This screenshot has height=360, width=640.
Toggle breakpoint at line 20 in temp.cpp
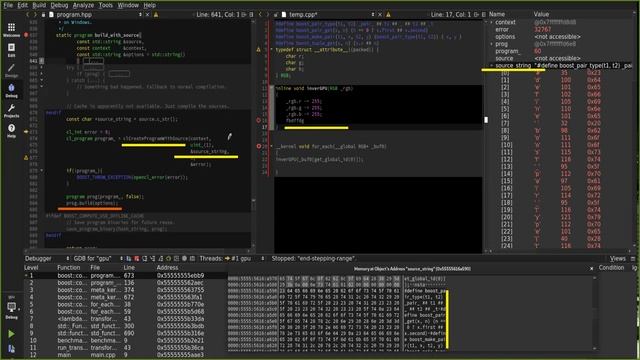pos(258,146)
